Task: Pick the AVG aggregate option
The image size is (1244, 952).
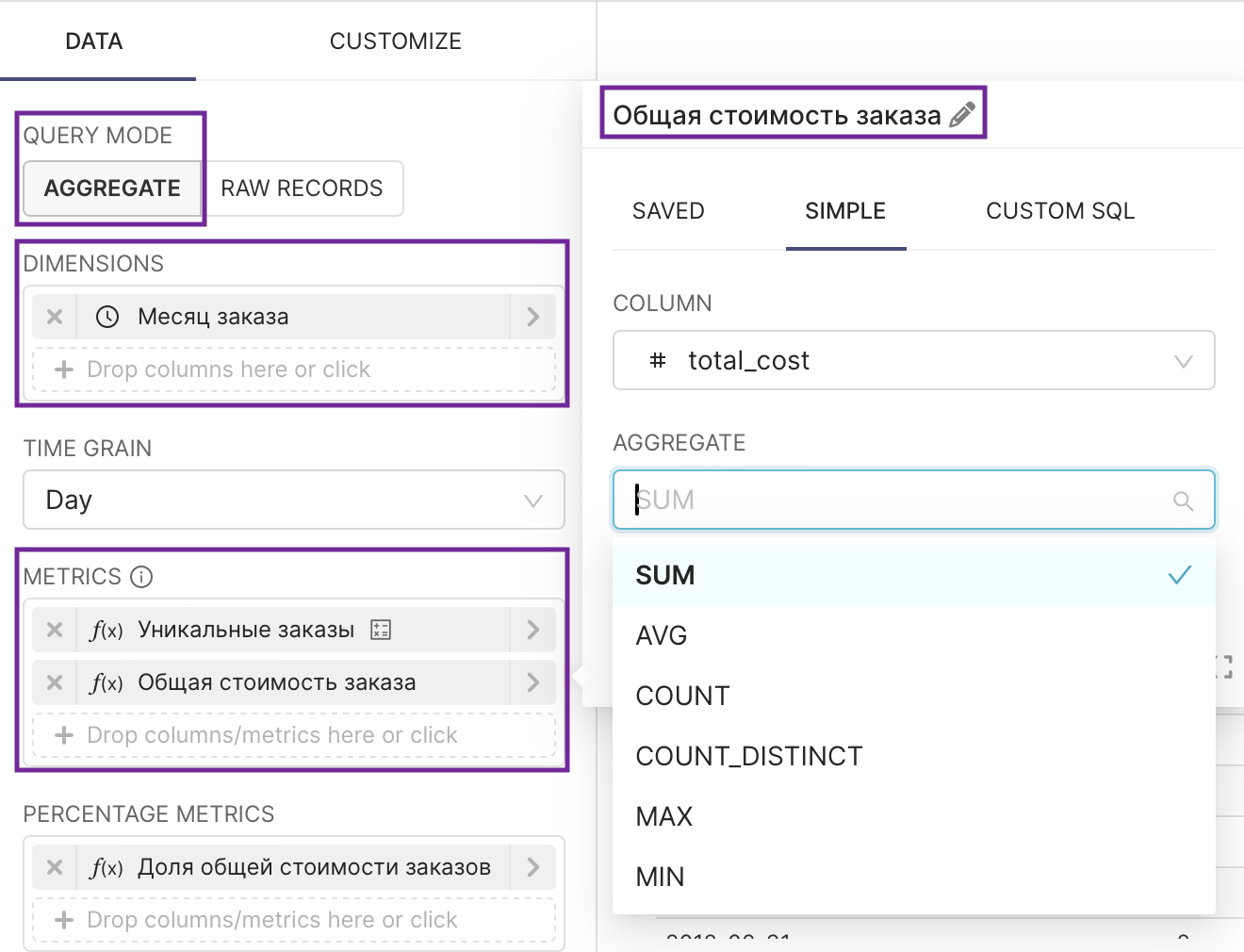Action: click(x=662, y=635)
